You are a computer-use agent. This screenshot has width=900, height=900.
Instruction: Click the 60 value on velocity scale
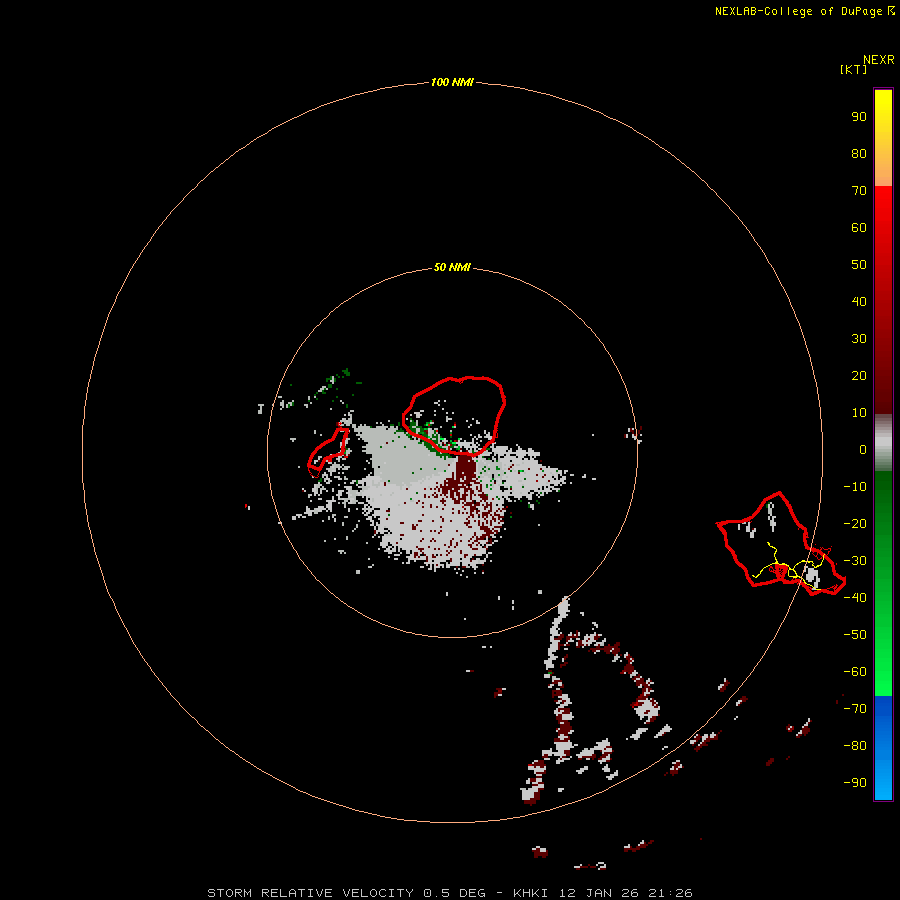[x=859, y=227]
